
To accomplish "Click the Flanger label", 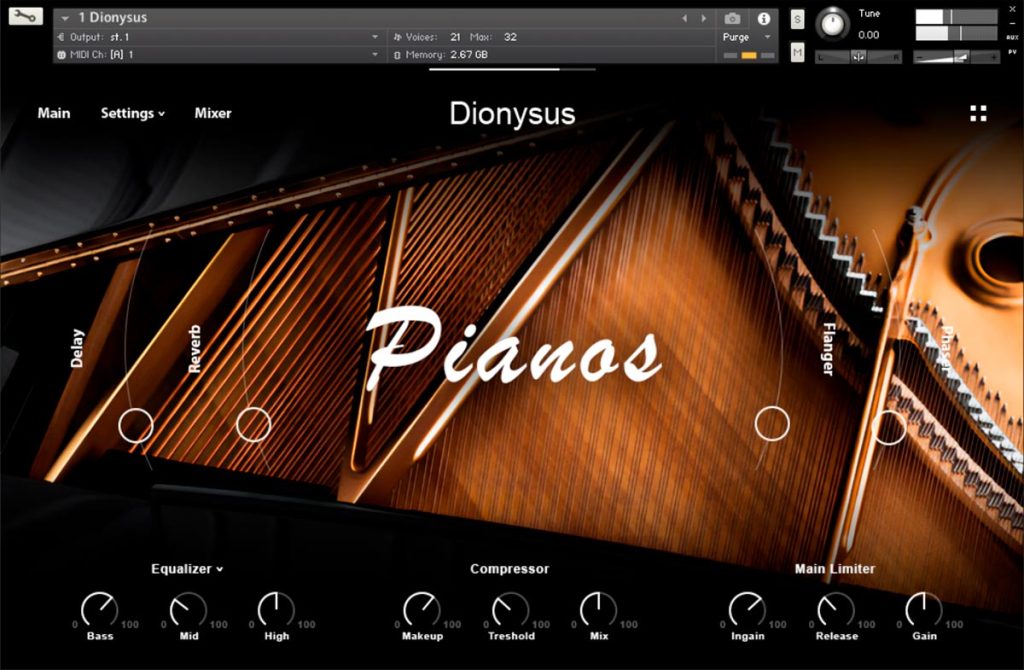I will point(829,349).
